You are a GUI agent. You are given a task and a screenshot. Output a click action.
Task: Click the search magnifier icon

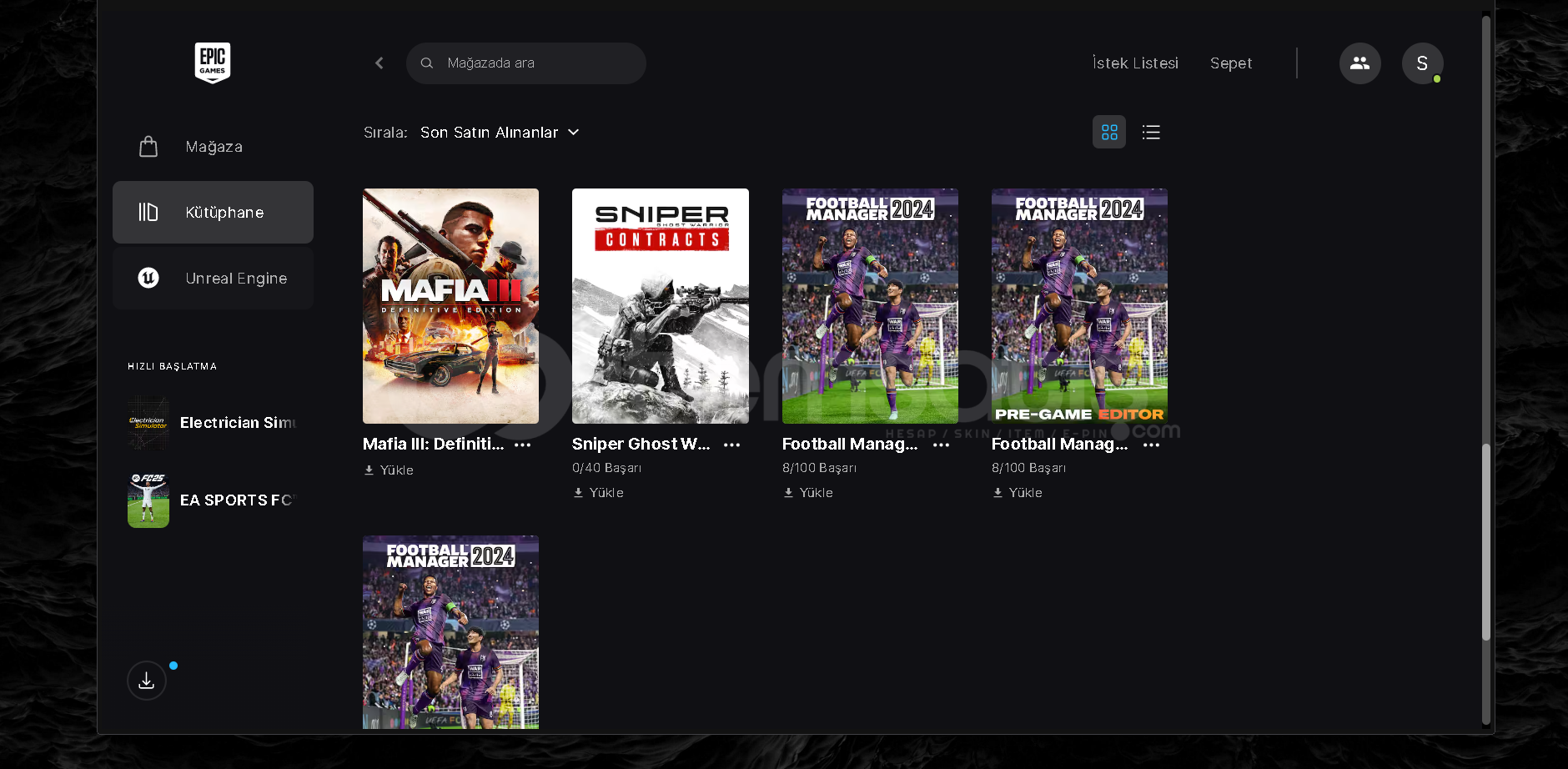point(427,63)
